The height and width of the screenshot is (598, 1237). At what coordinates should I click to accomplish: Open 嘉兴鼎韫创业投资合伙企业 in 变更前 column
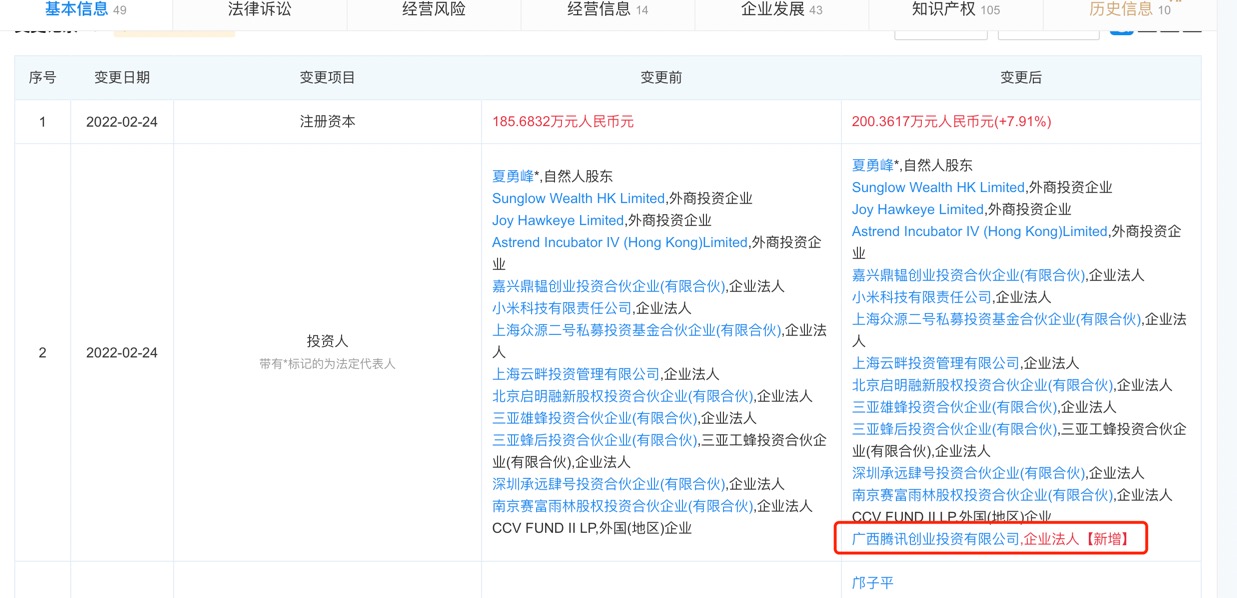tap(608, 286)
